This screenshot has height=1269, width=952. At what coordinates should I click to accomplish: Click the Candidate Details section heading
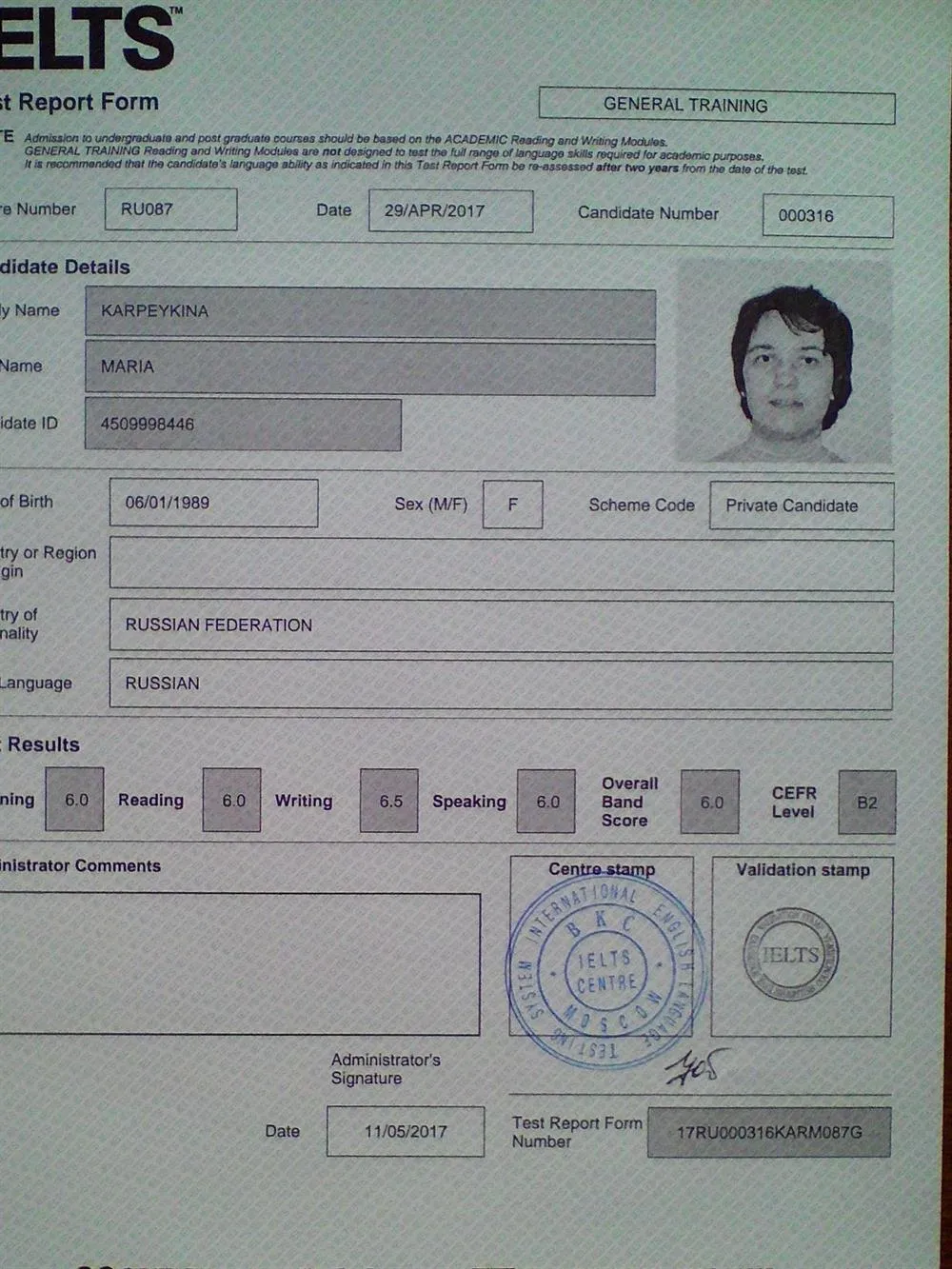65,268
